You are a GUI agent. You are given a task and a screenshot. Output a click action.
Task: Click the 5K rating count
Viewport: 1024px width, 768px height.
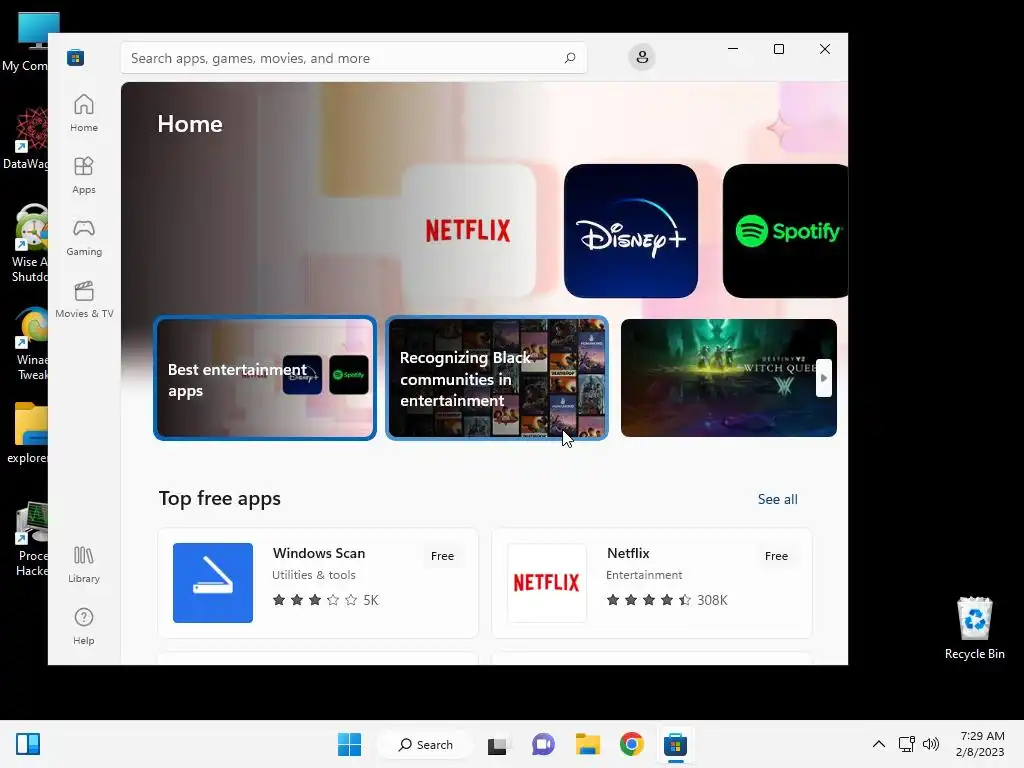(x=371, y=600)
